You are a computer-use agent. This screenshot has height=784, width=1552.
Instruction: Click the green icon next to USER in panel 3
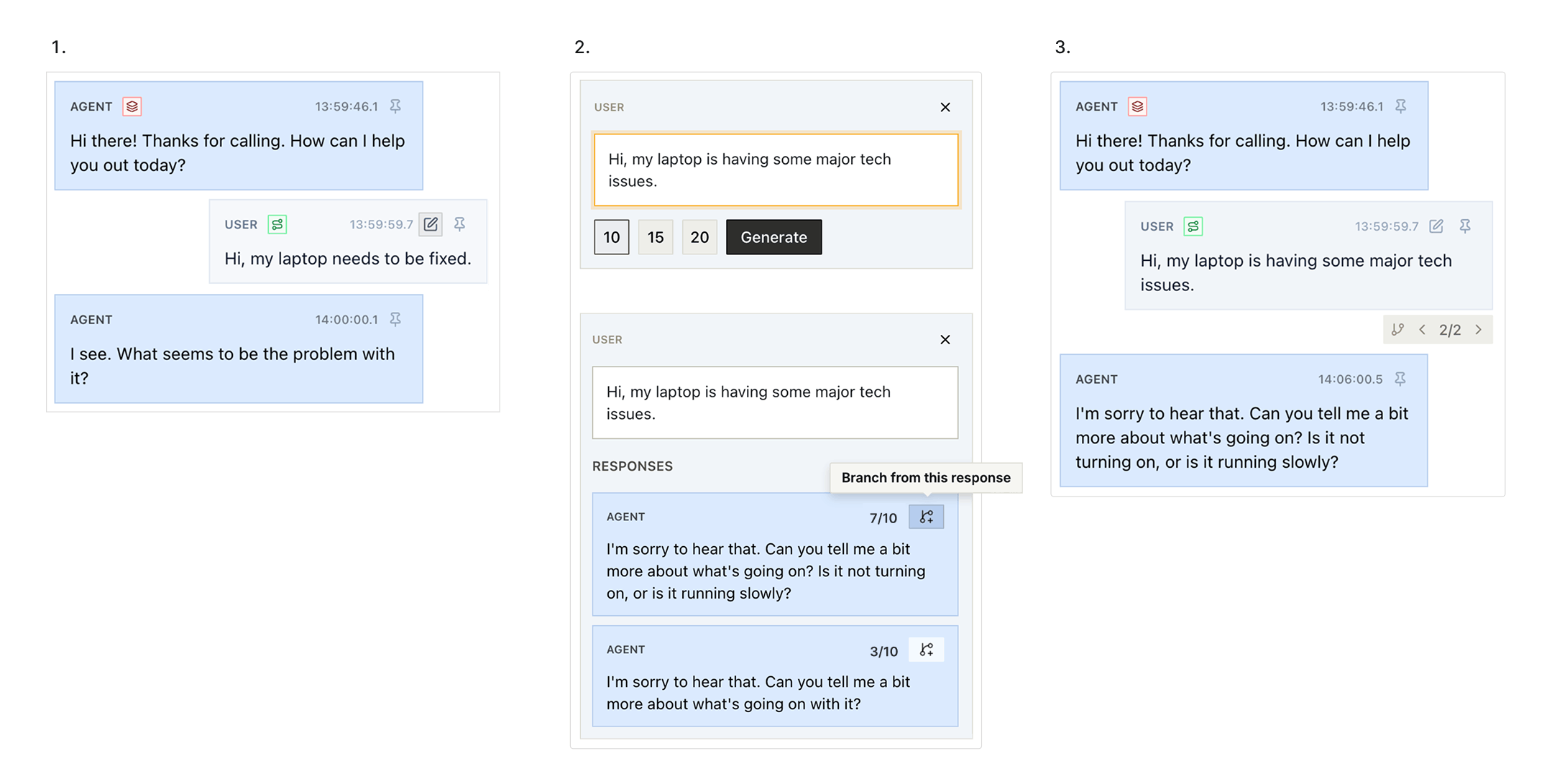click(x=1193, y=226)
